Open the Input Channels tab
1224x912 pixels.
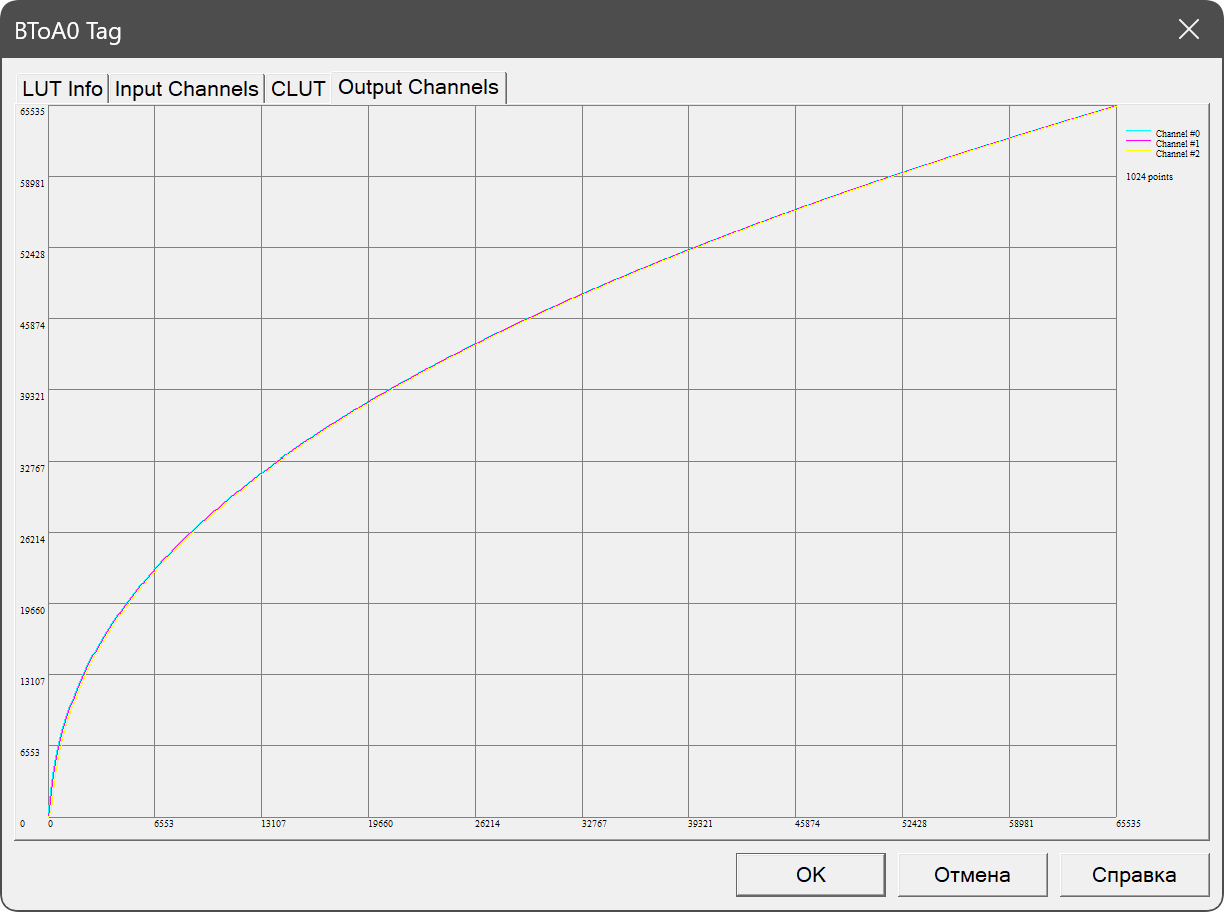pyautogui.click(x=186, y=89)
